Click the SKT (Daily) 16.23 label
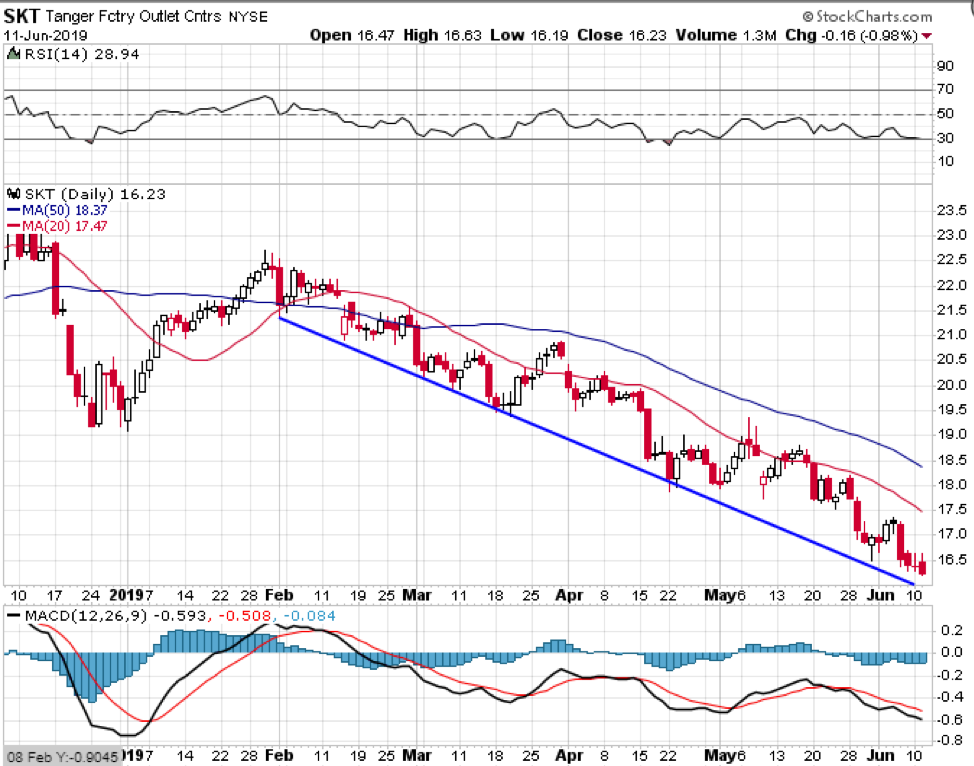 [x=95, y=194]
